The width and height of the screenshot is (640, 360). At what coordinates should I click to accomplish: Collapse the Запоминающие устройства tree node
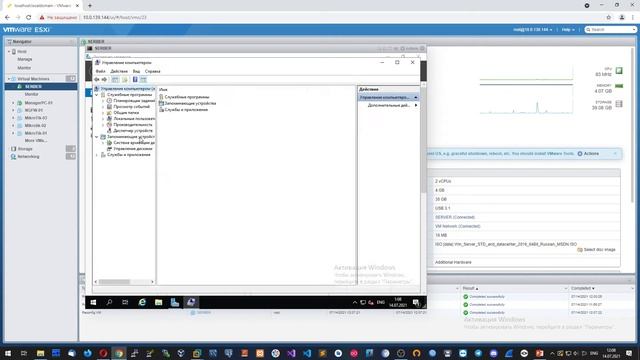97,137
